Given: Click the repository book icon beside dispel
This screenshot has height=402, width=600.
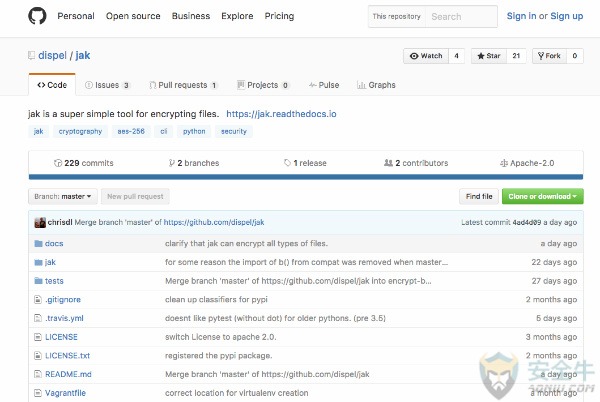Looking at the screenshot, I should pos(31,55).
